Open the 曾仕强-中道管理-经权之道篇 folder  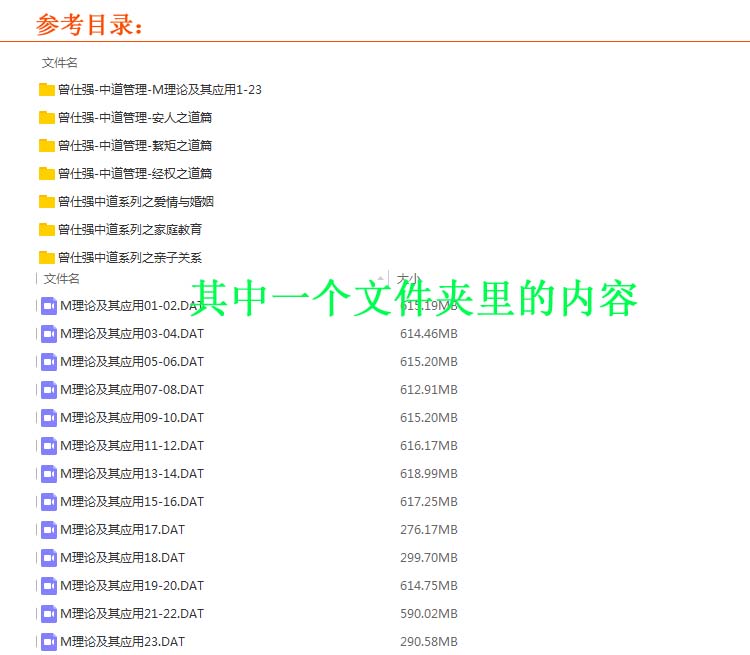click(135, 174)
